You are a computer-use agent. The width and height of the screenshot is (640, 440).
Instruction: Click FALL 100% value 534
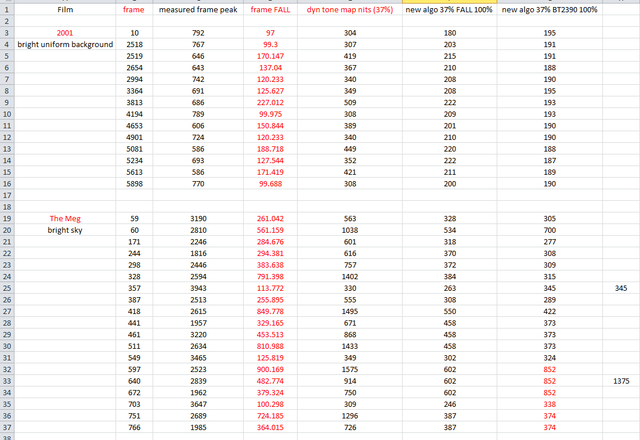[x=449, y=230]
